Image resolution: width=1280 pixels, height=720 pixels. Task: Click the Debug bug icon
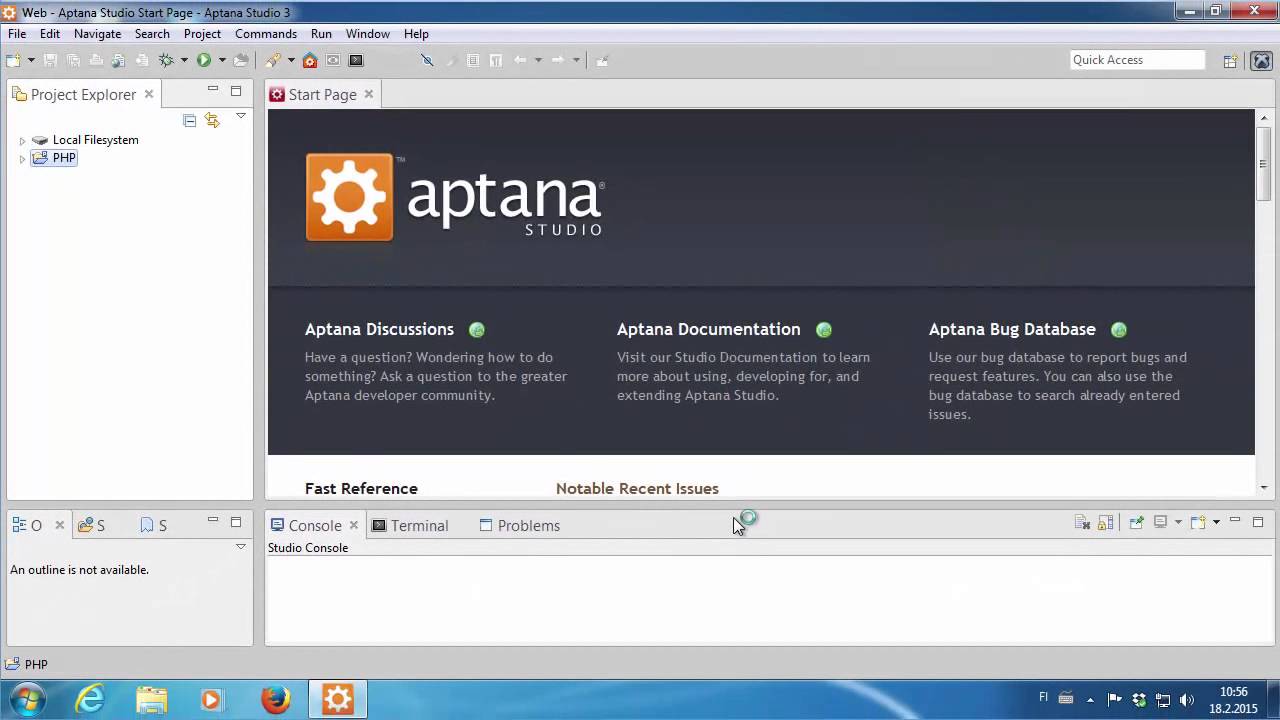point(167,60)
